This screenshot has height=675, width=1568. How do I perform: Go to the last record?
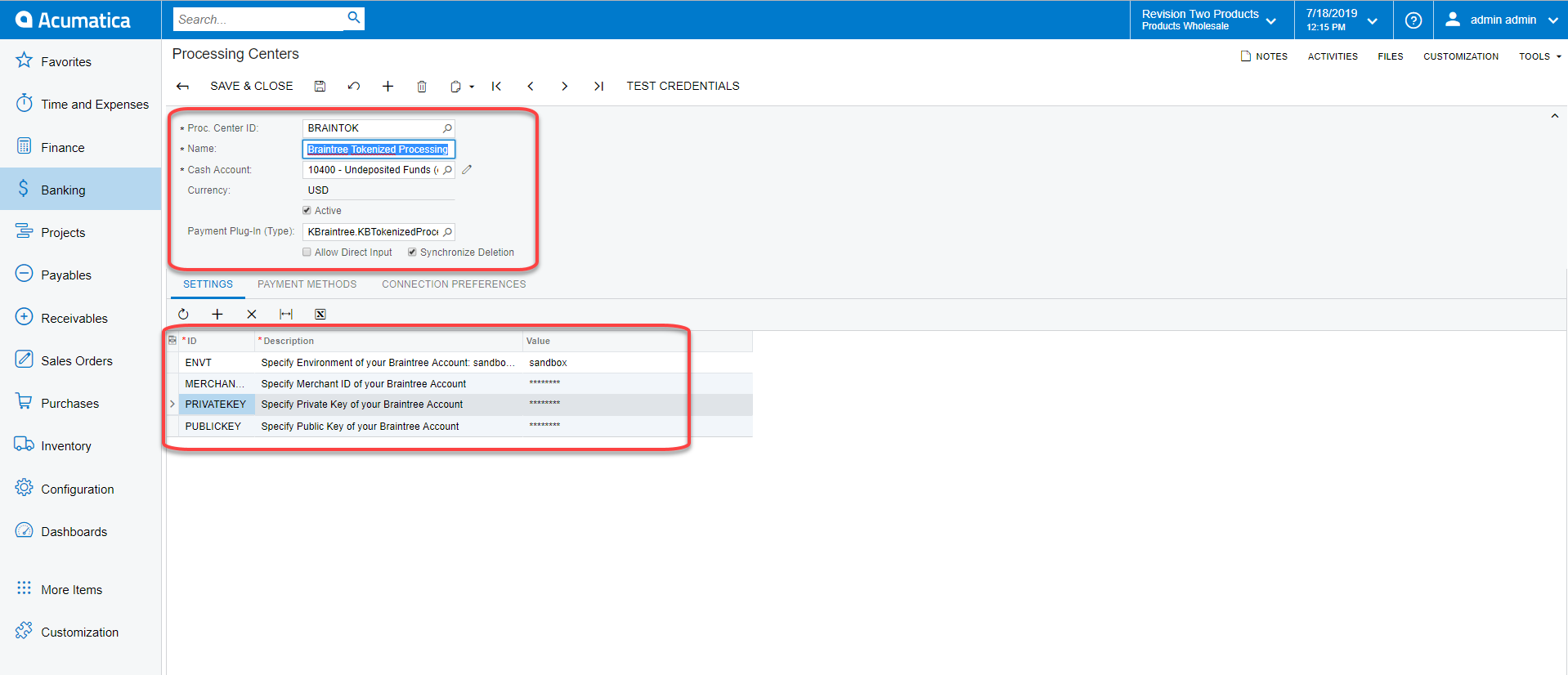(x=598, y=86)
